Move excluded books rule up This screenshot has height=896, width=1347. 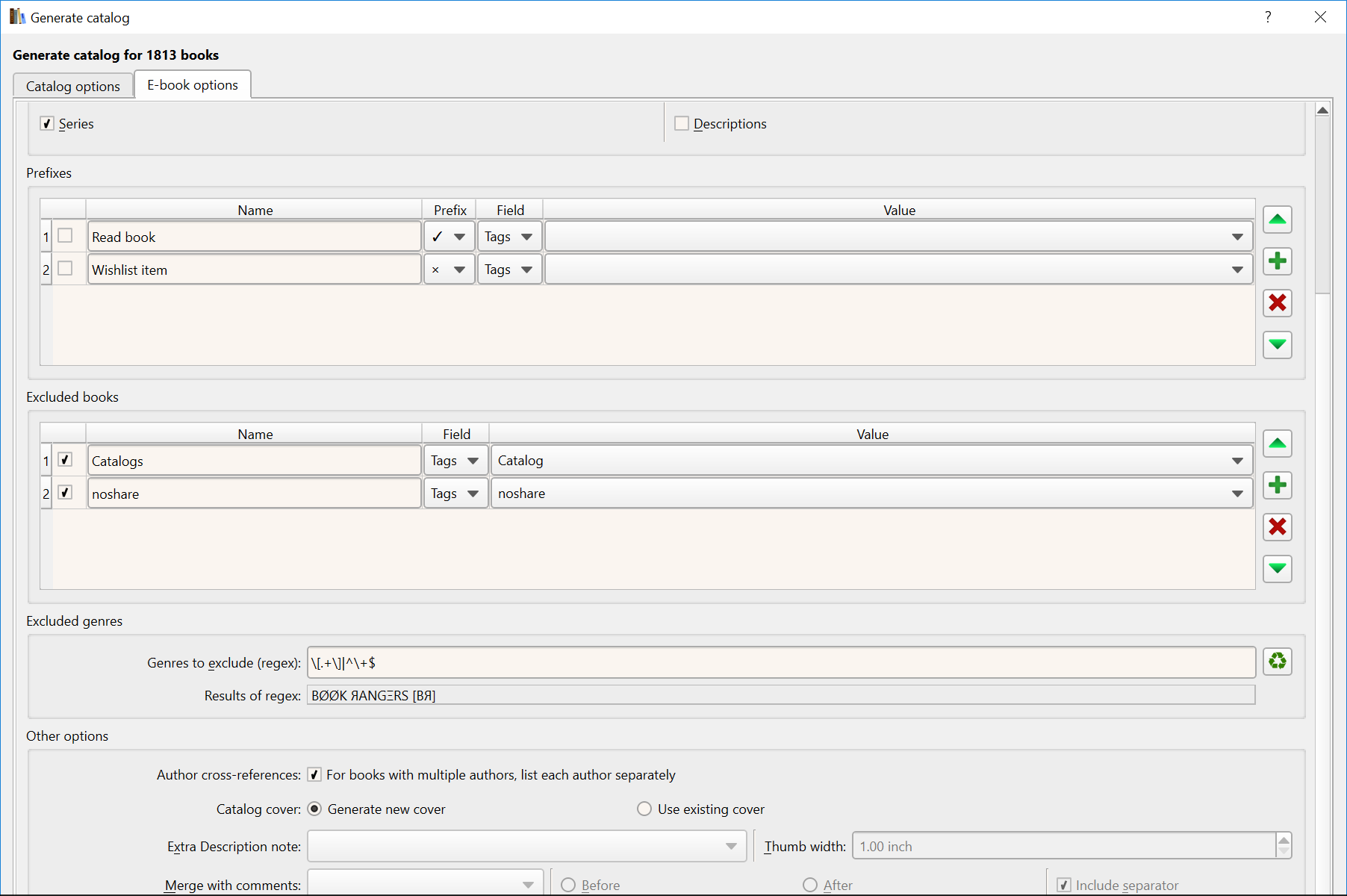tap(1278, 444)
